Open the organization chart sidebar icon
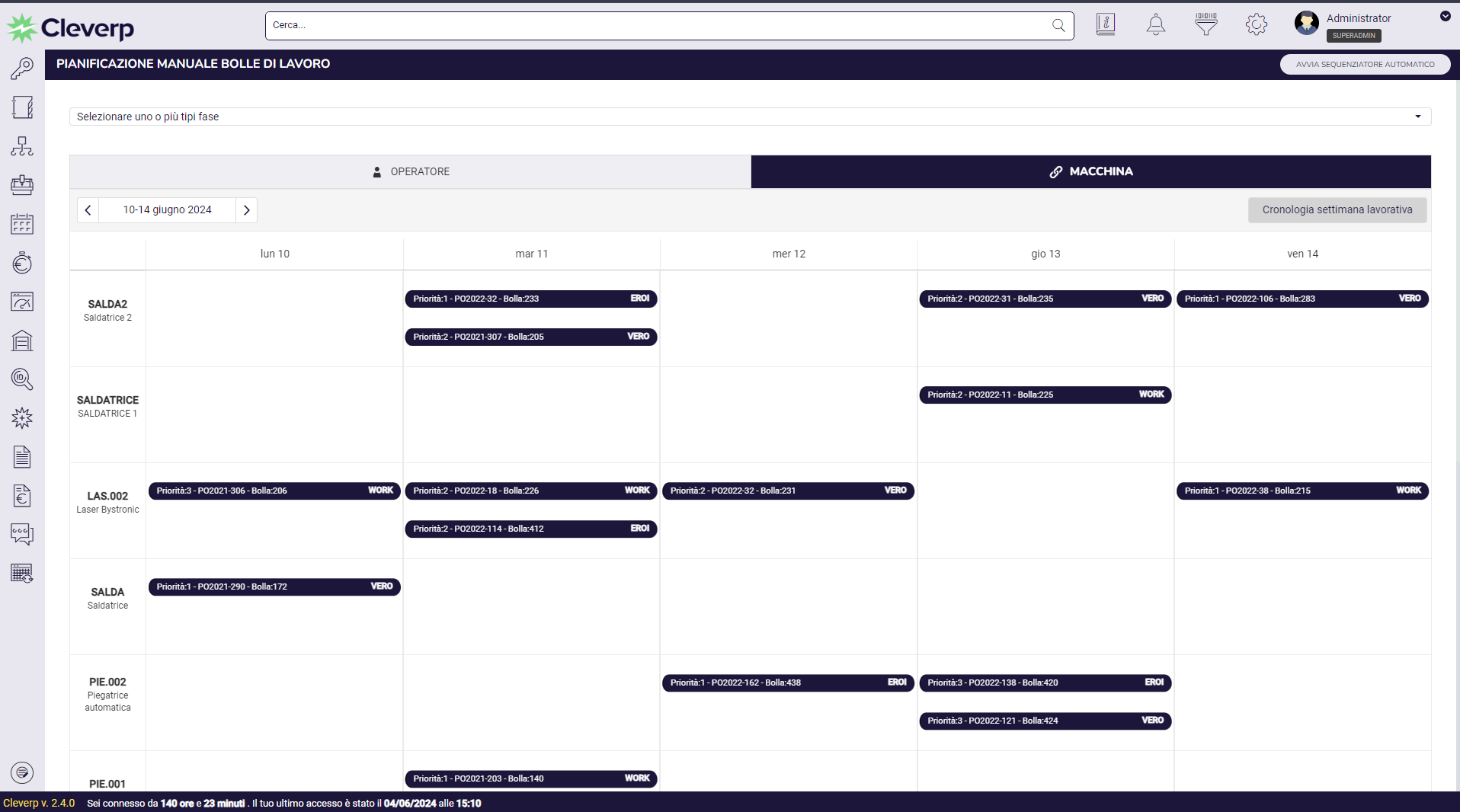The height and width of the screenshot is (812, 1460). (x=22, y=146)
